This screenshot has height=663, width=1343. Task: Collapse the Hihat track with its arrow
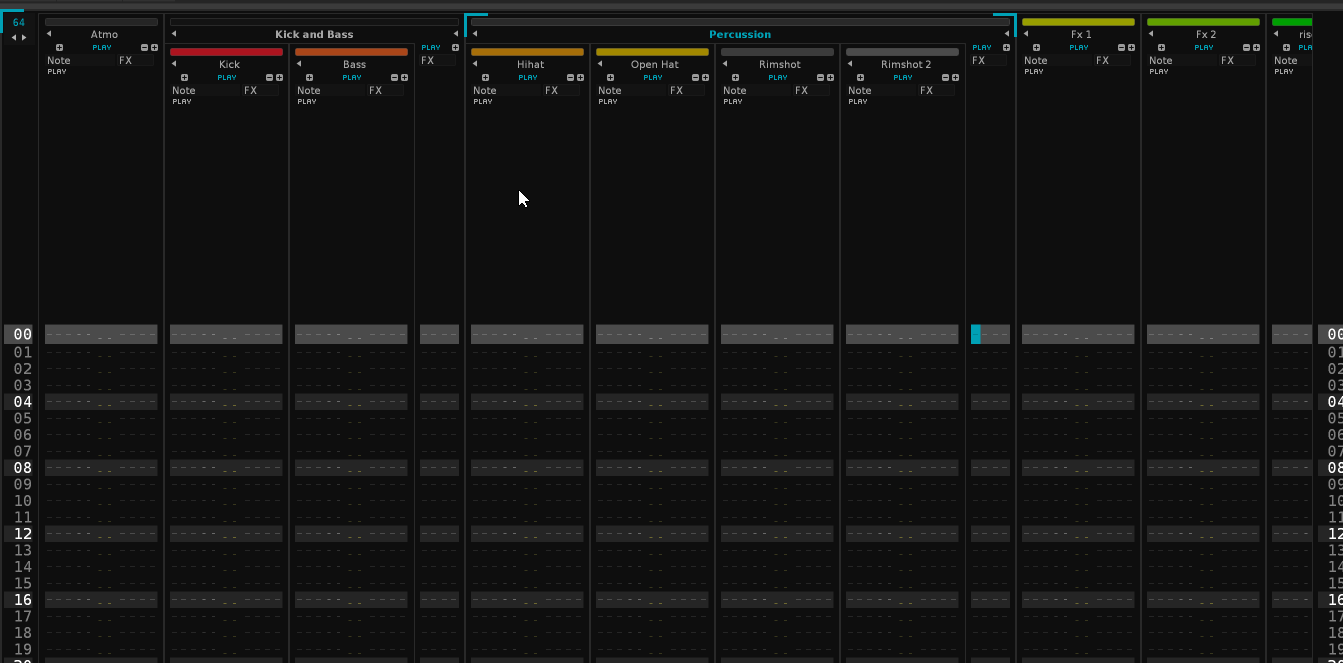tap(474, 64)
